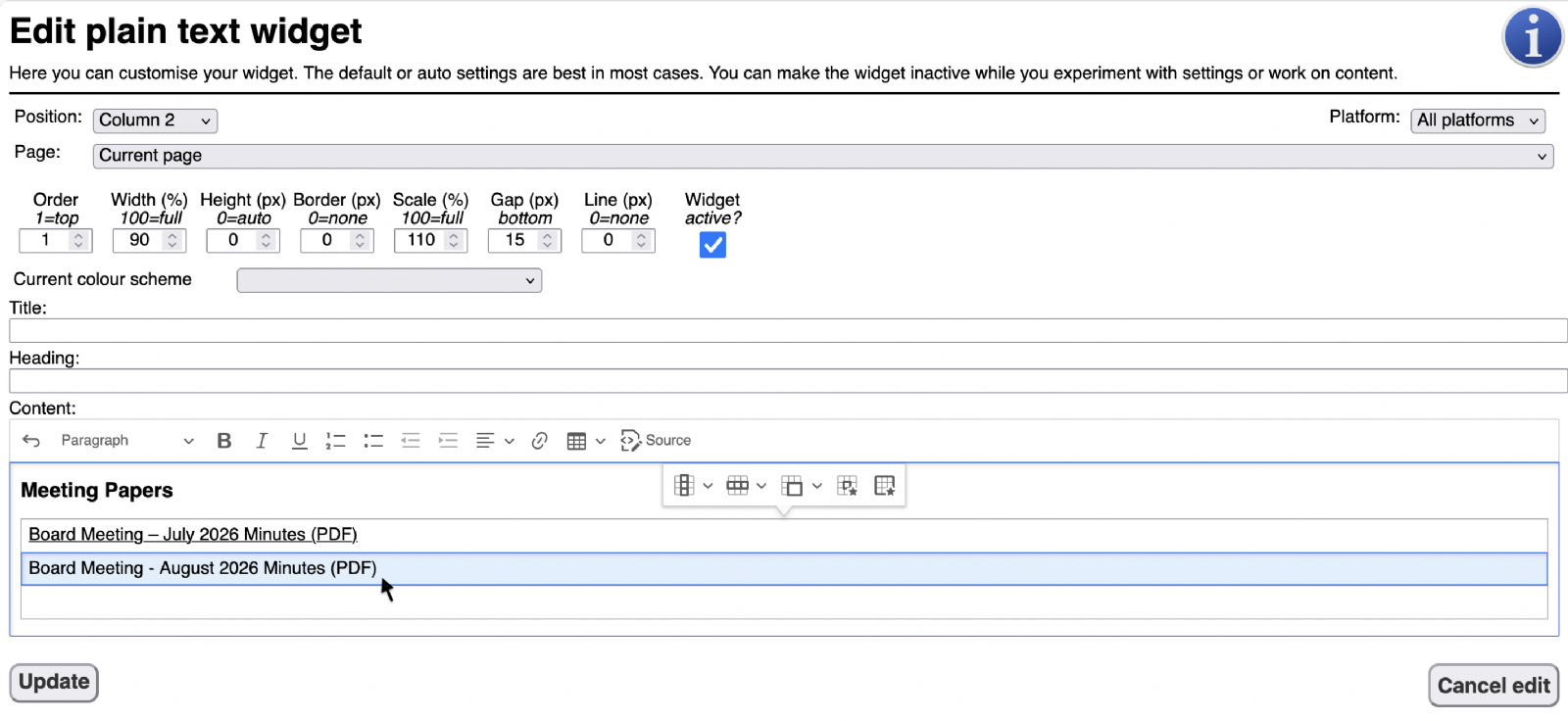The height and width of the screenshot is (721, 1568).
Task: Insert a numbered list
Action: 336,441
